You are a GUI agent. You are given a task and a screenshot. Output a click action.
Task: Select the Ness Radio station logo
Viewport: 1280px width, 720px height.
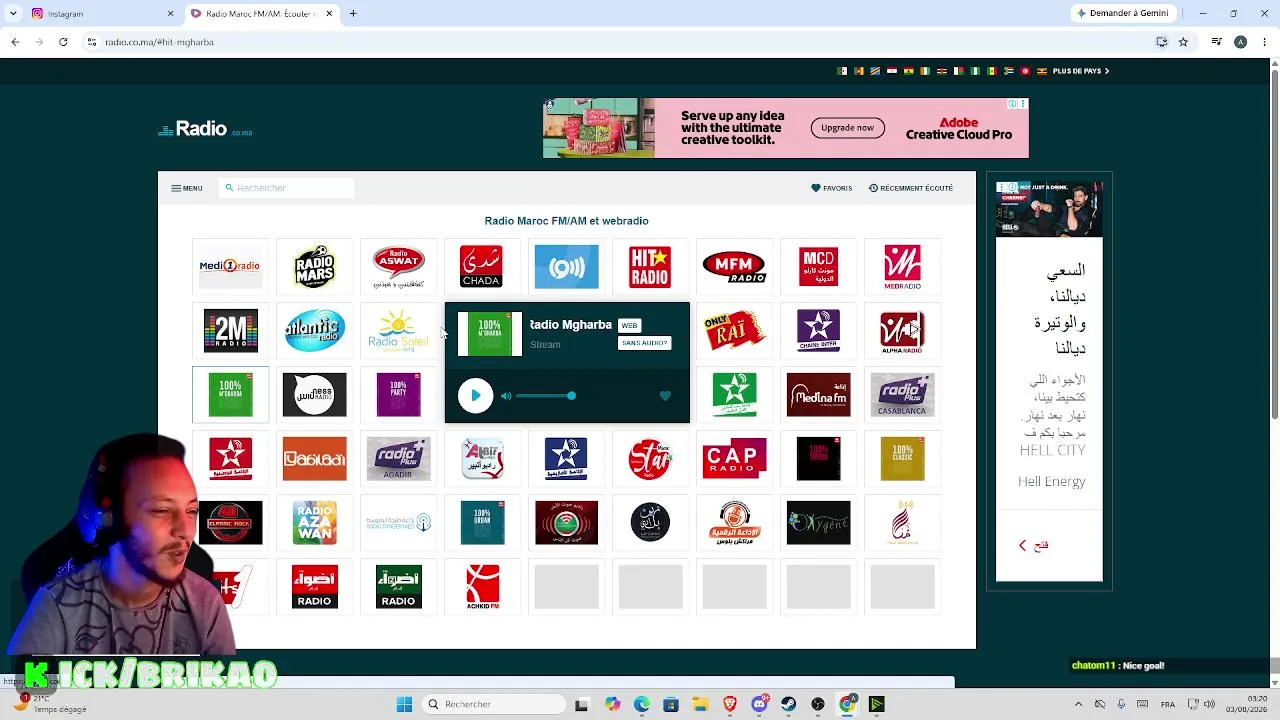click(314, 395)
